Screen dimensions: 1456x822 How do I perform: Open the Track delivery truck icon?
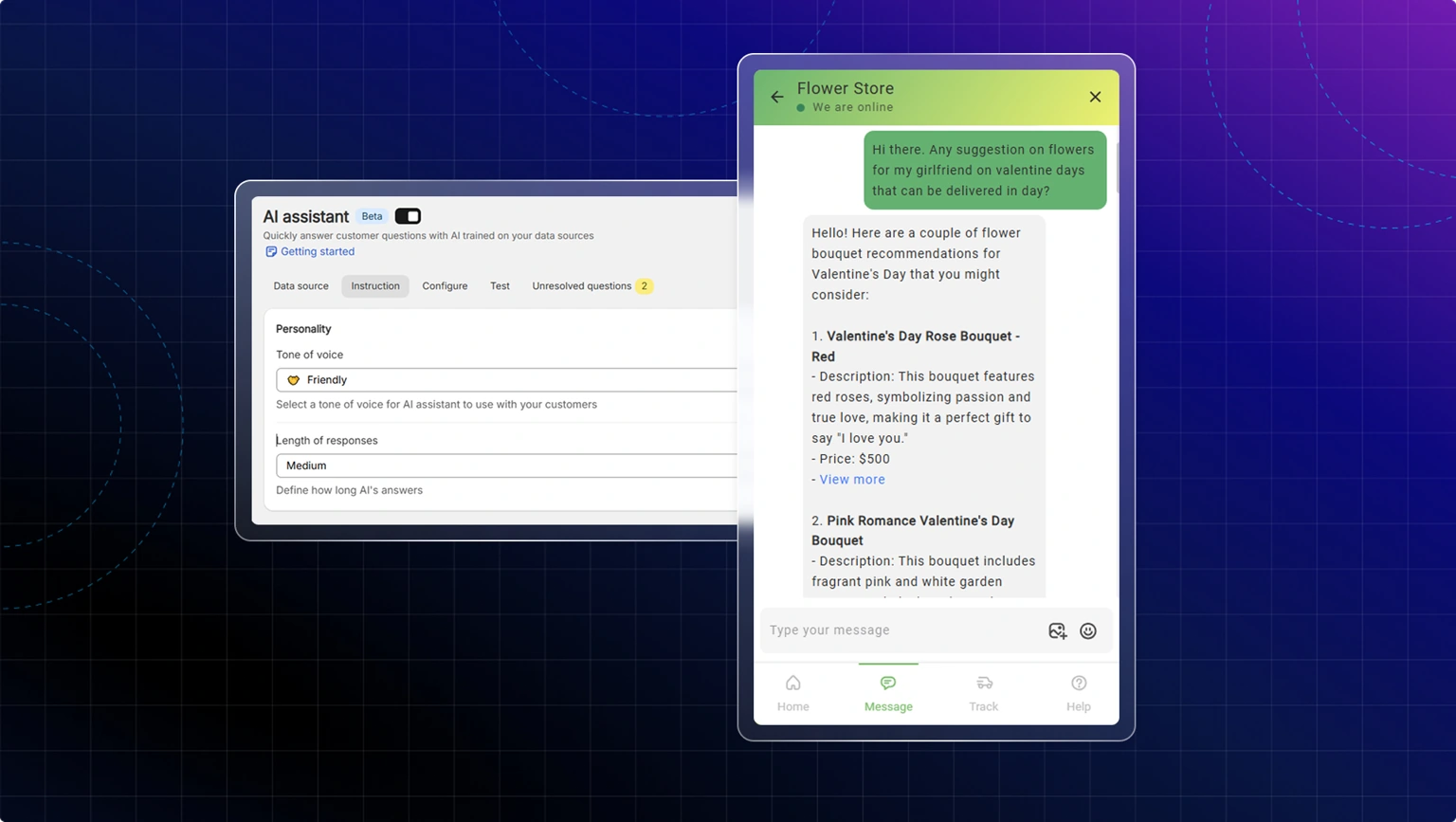click(x=984, y=684)
